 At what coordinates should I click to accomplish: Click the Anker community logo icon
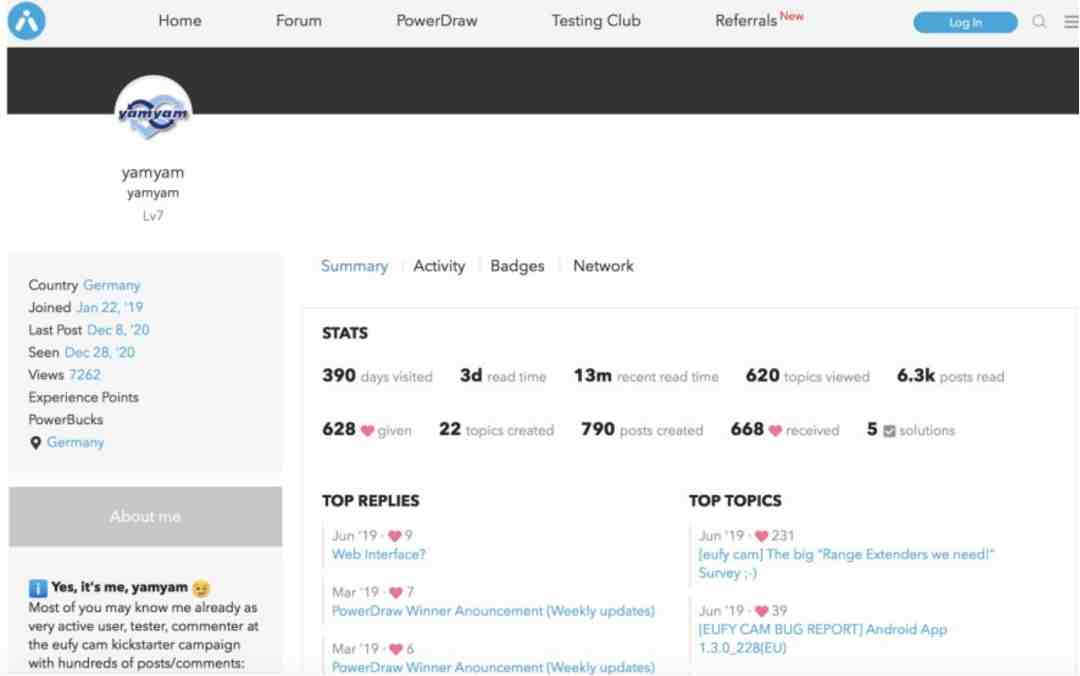[x=27, y=21]
